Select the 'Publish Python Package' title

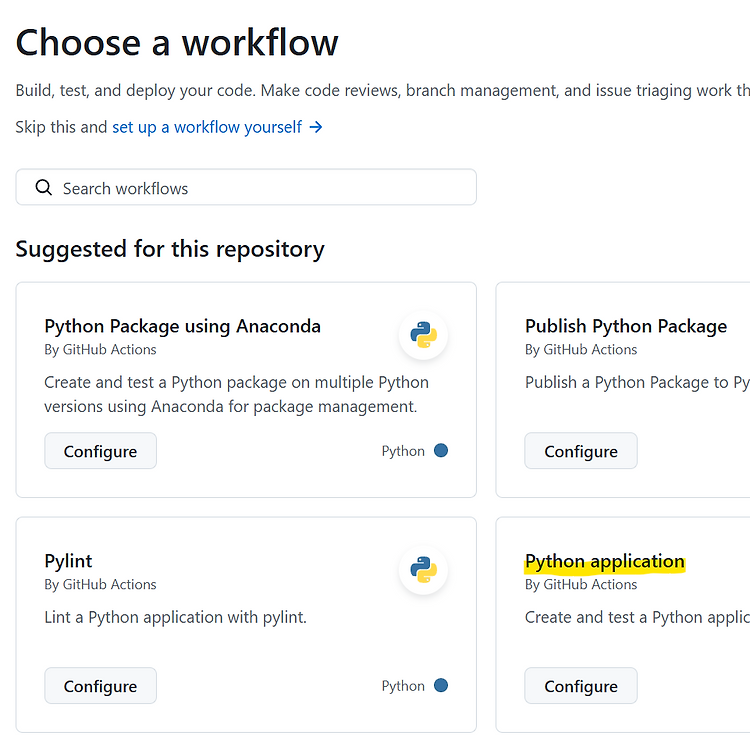[626, 326]
